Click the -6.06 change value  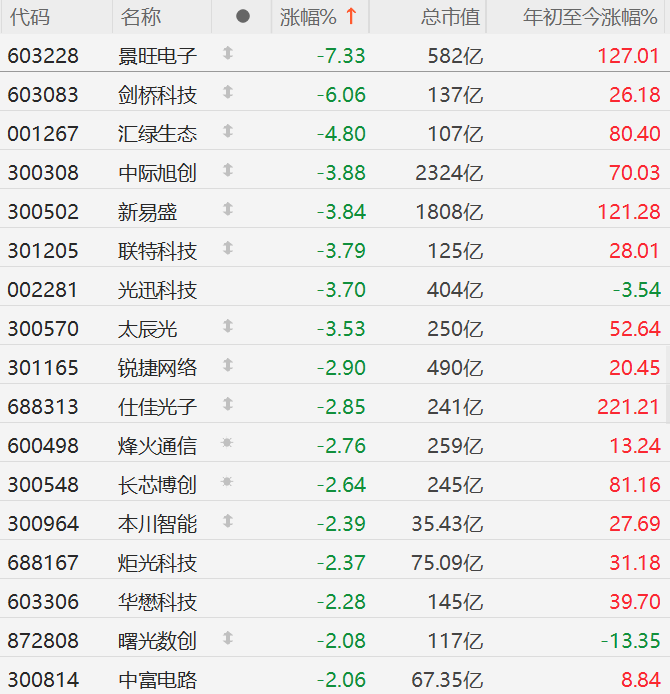pyautogui.click(x=341, y=95)
